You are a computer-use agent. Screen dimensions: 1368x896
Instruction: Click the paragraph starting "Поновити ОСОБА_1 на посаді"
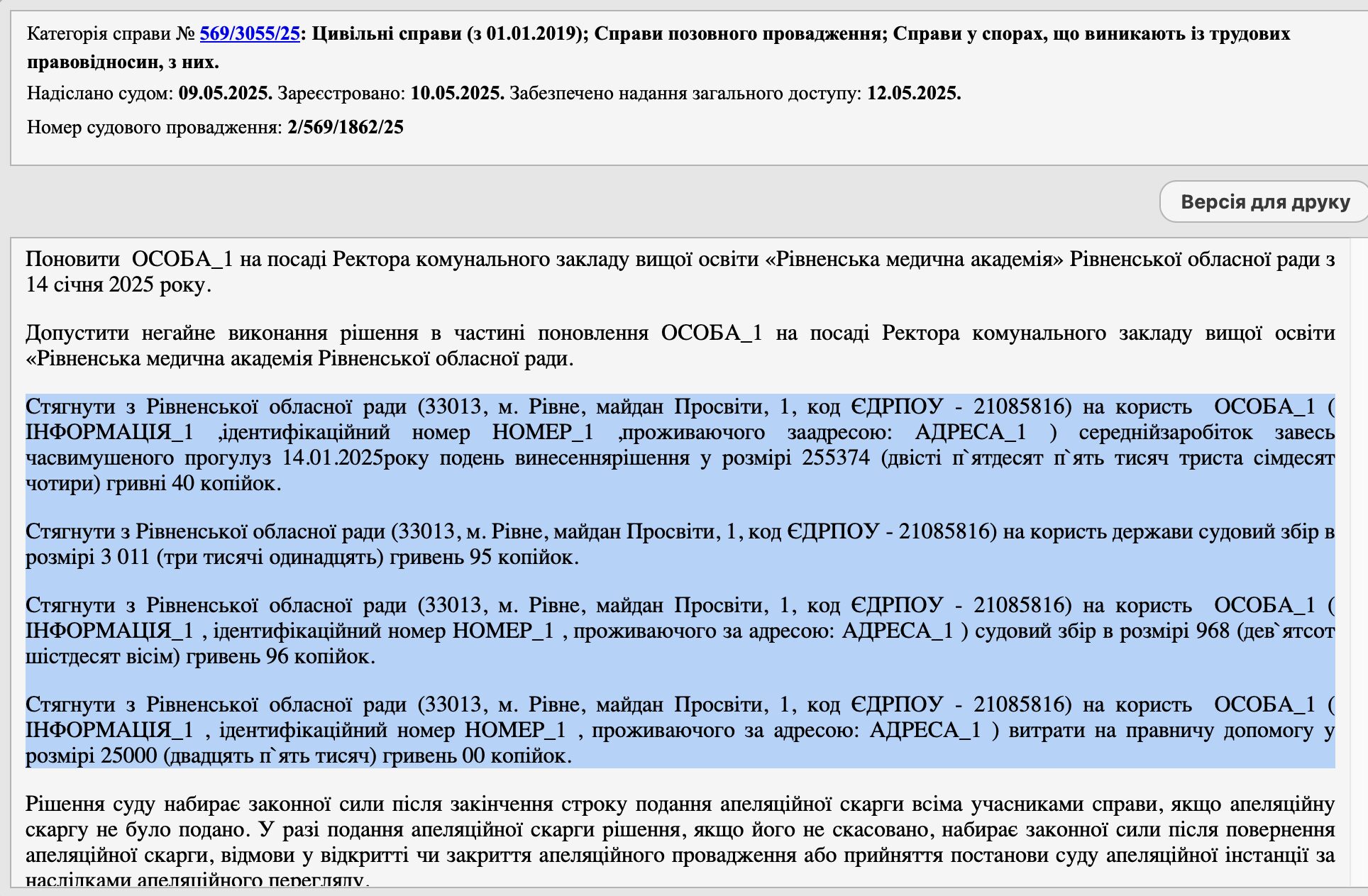pos(680,272)
